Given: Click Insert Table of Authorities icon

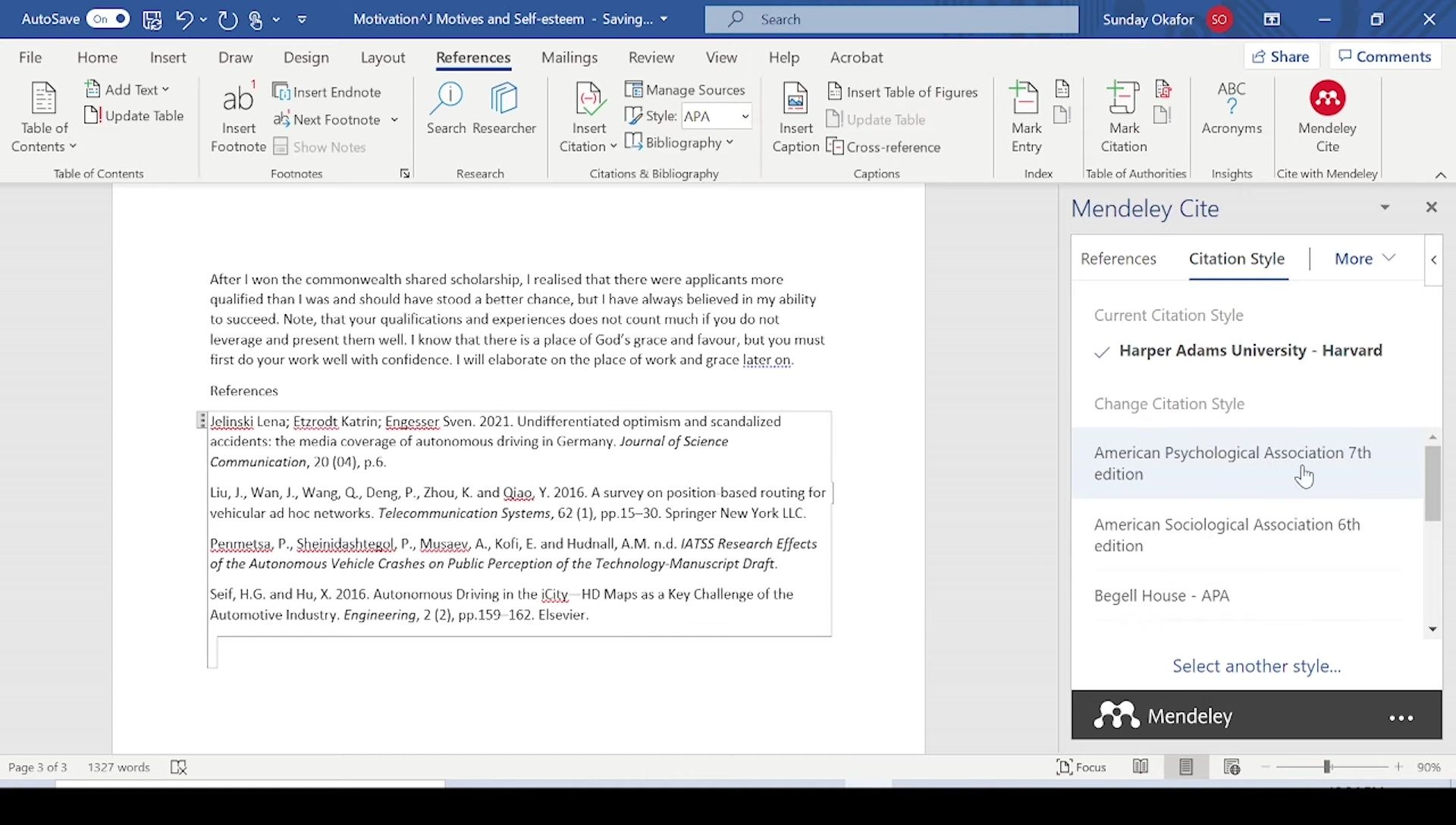Looking at the screenshot, I should pos(1163,89).
